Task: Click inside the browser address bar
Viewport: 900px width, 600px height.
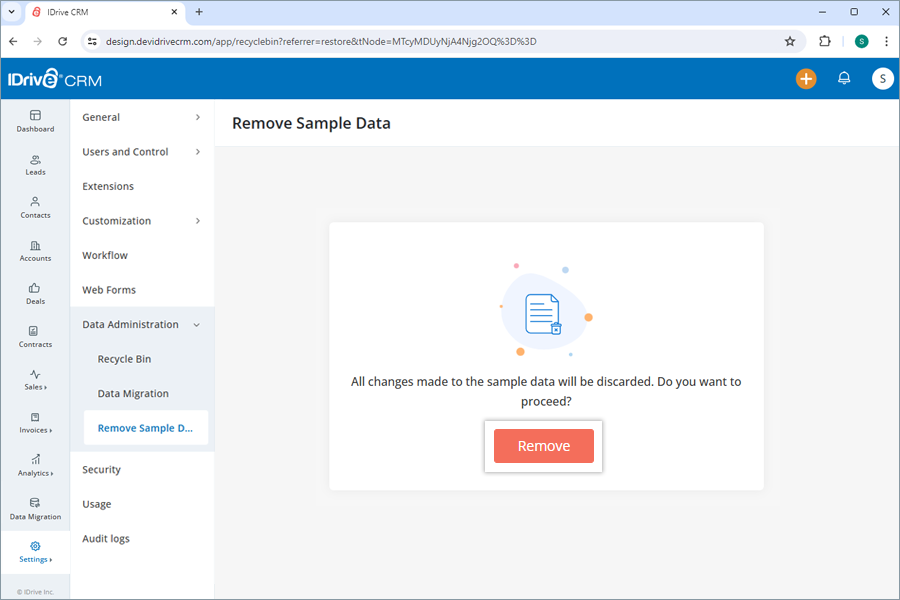Action: pyautogui.click(x=400, y=42)
